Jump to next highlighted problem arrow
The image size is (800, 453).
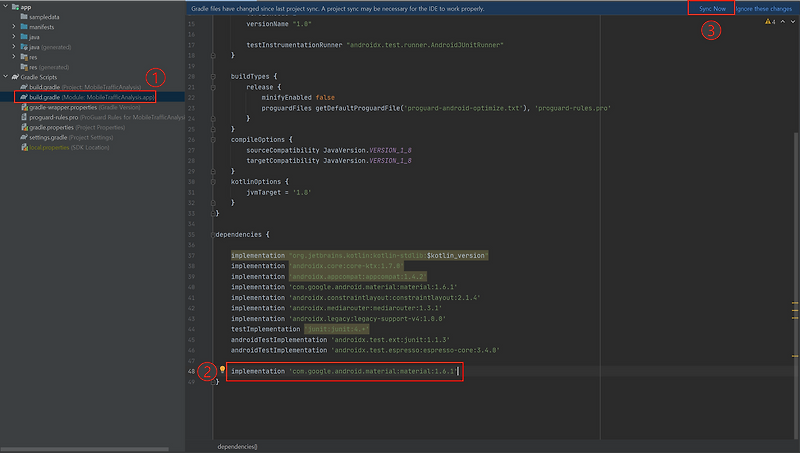792,21
